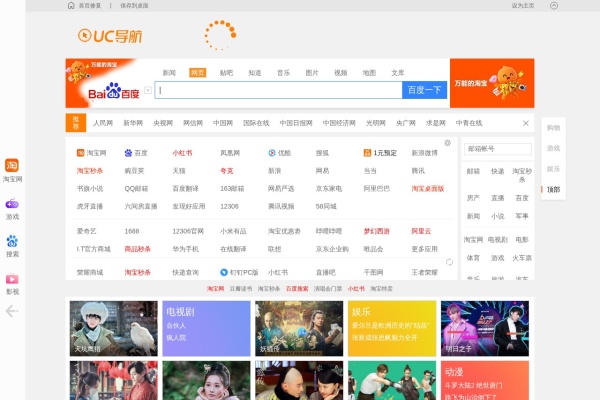The image size is (600, 400).
Task: Open the 搜索 paw icon in left sidebar
Action: click(x=12, y=241)
